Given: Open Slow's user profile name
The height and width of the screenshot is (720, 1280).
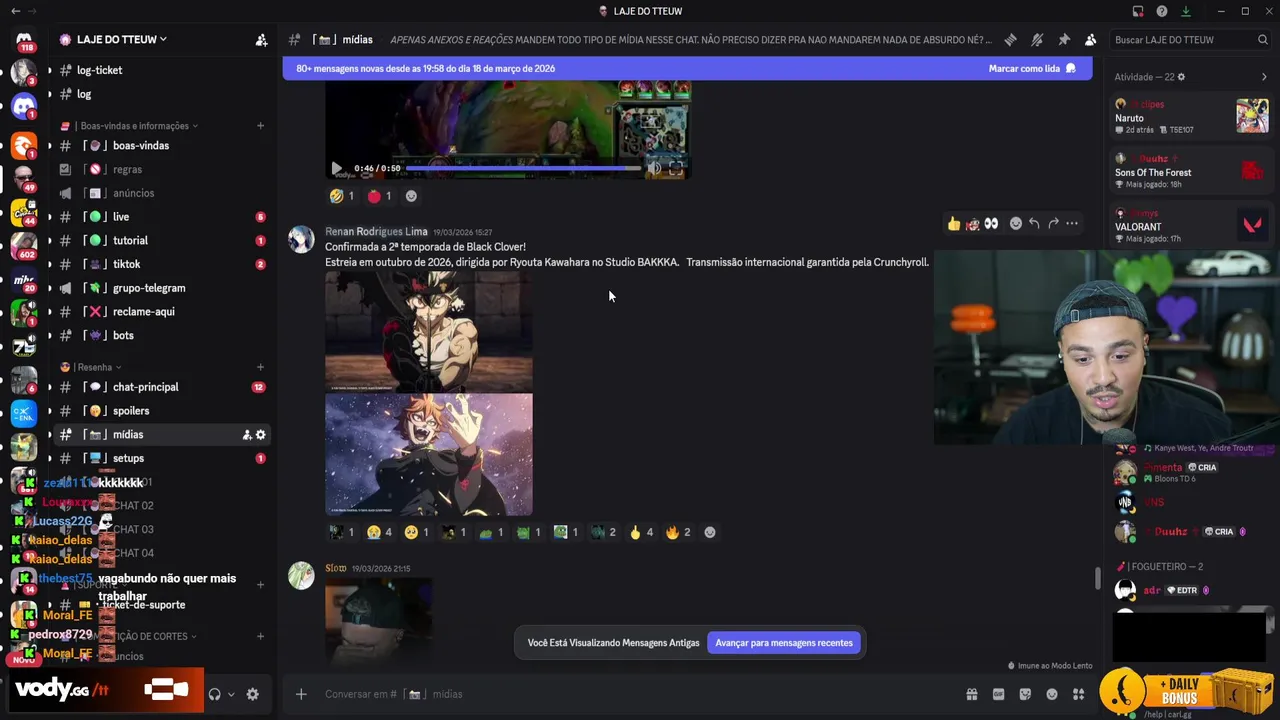Looking at the screenshot, I should [336, 568].
